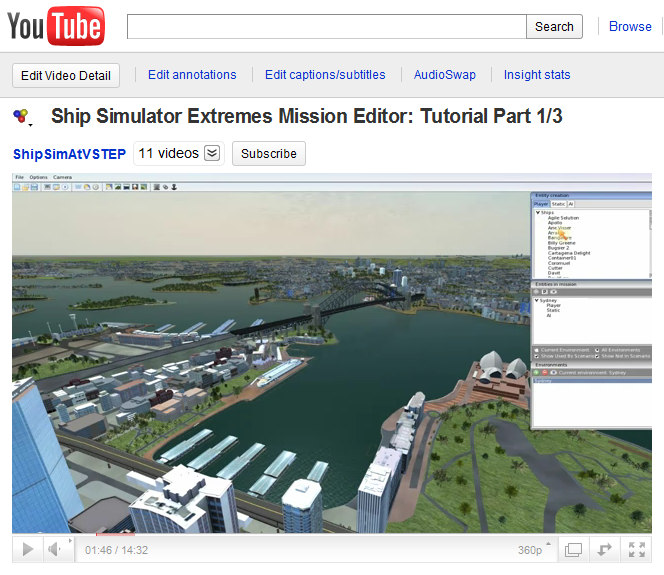The image size is (664, 575).
Task: Click the video progress bar
Action: pyautogui.click(x=332, y=534)
